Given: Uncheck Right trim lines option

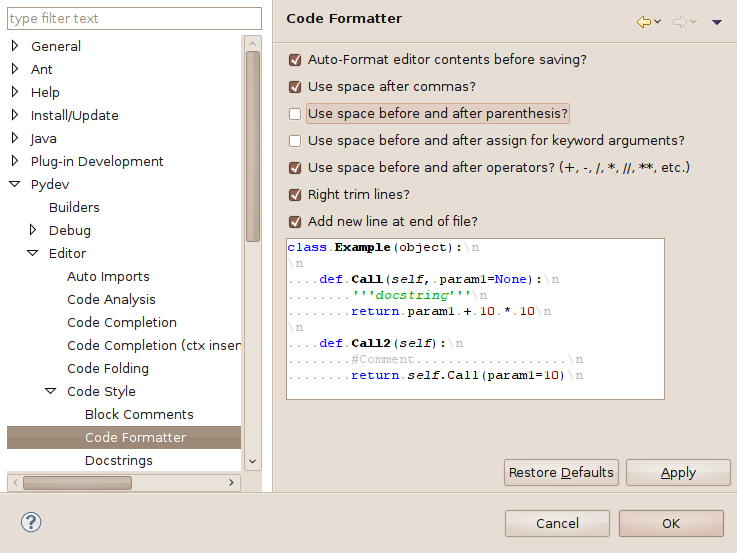Looking at the screenshot, I should tap(295, 195).
